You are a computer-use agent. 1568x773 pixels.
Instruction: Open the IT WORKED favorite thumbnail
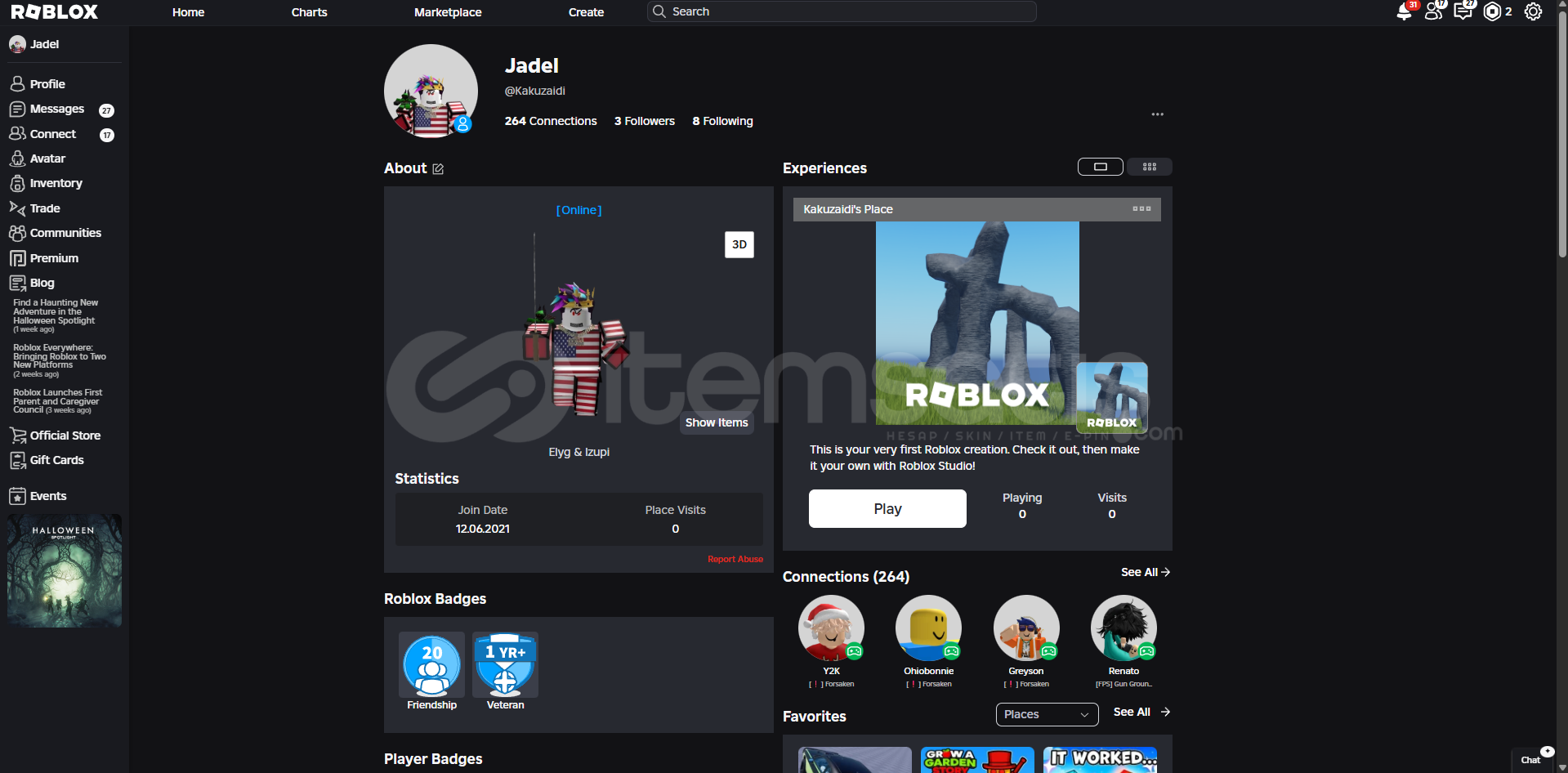(x=1100, y=760)
